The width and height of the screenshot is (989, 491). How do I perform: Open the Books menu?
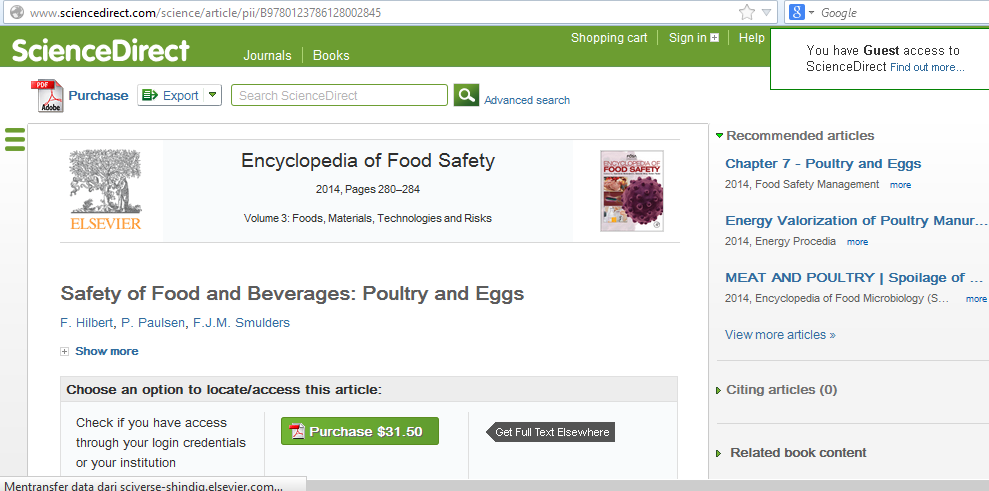point(331,56)
